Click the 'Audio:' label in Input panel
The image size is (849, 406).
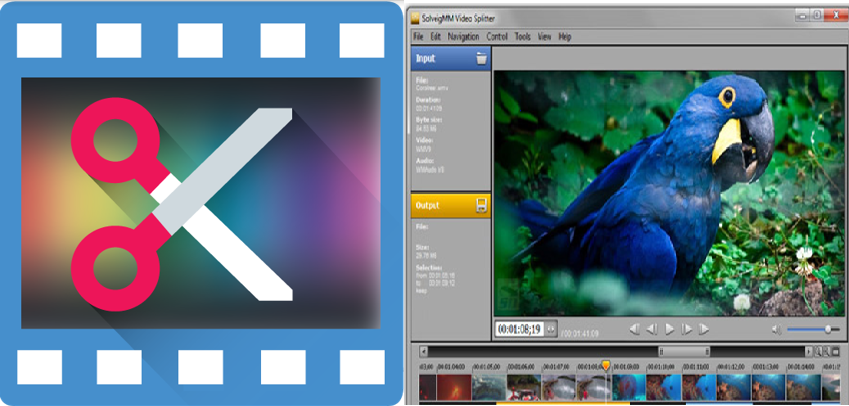pos(424,161)
